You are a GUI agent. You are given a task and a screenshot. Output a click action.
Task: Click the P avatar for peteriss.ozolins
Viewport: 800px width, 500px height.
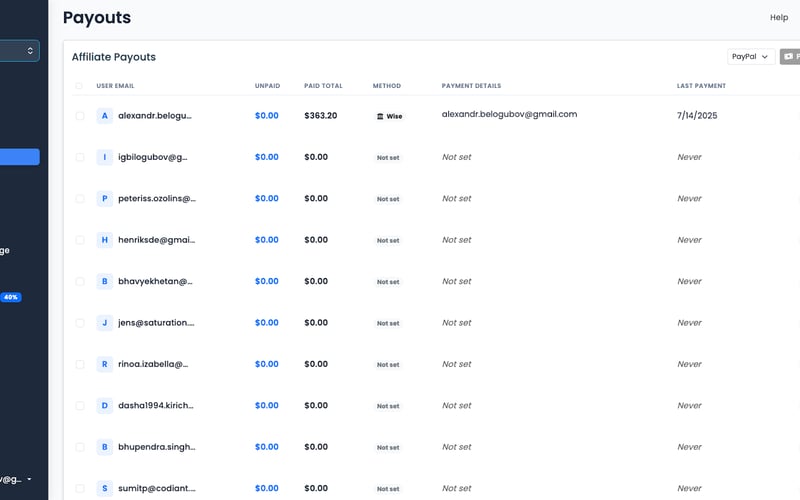105,198
